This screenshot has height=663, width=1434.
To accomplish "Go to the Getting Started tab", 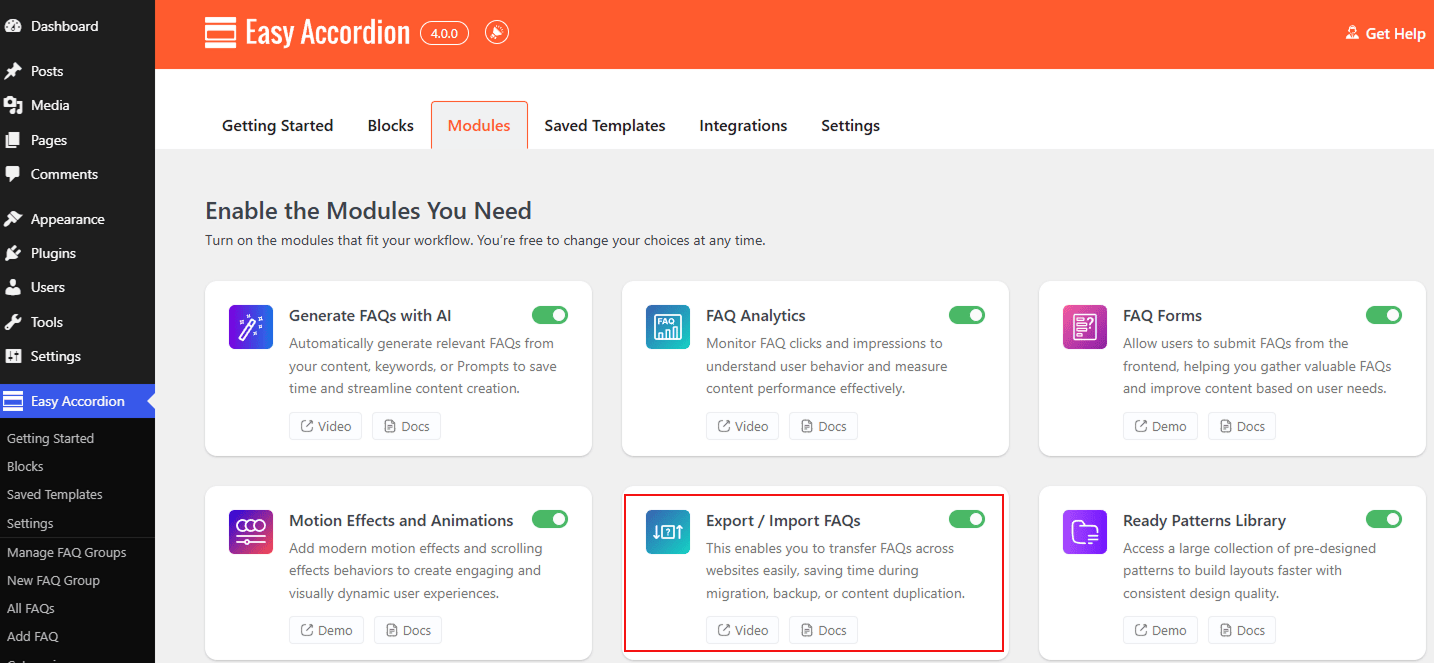I will click(277, 126).
